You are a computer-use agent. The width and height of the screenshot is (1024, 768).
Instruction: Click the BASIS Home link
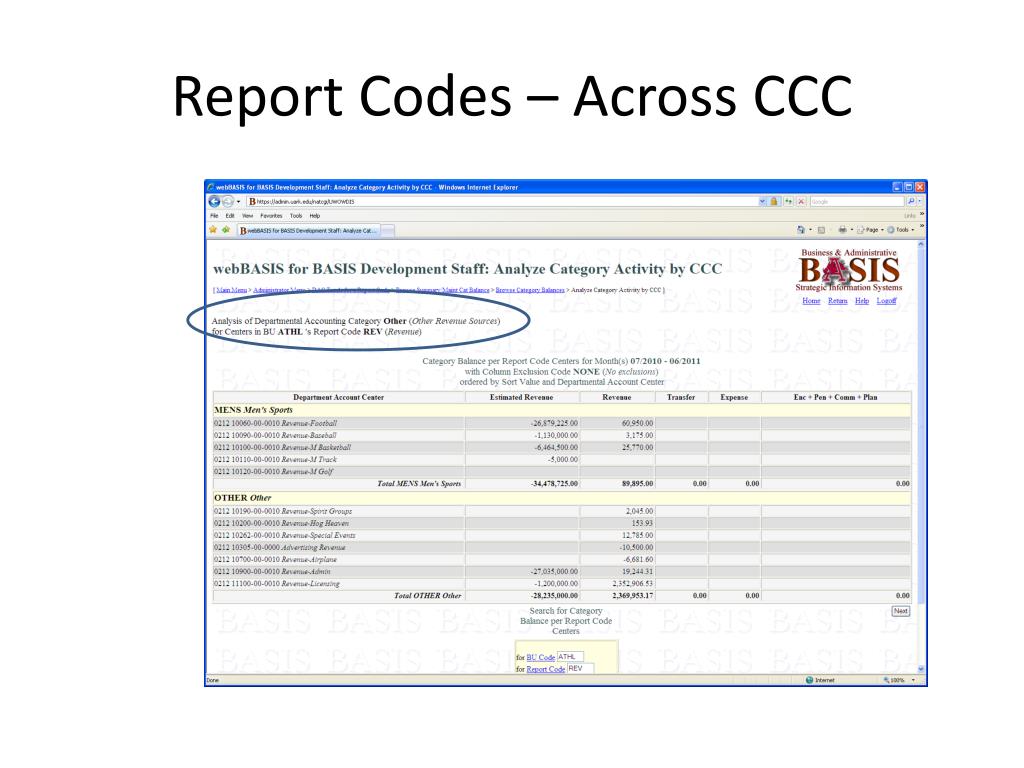pos(811,301)
